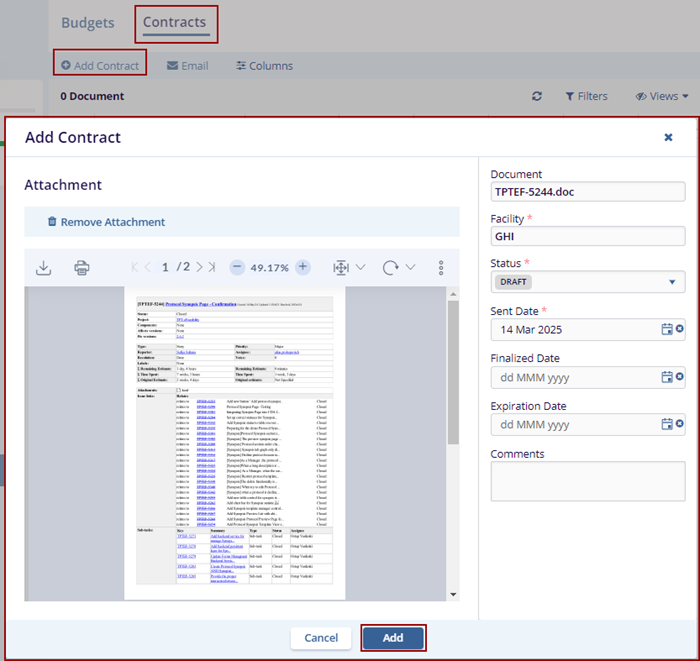Click into the Comments text box
Image resolution: width=700 pixels, height=661 pixels.
[587, 481]
